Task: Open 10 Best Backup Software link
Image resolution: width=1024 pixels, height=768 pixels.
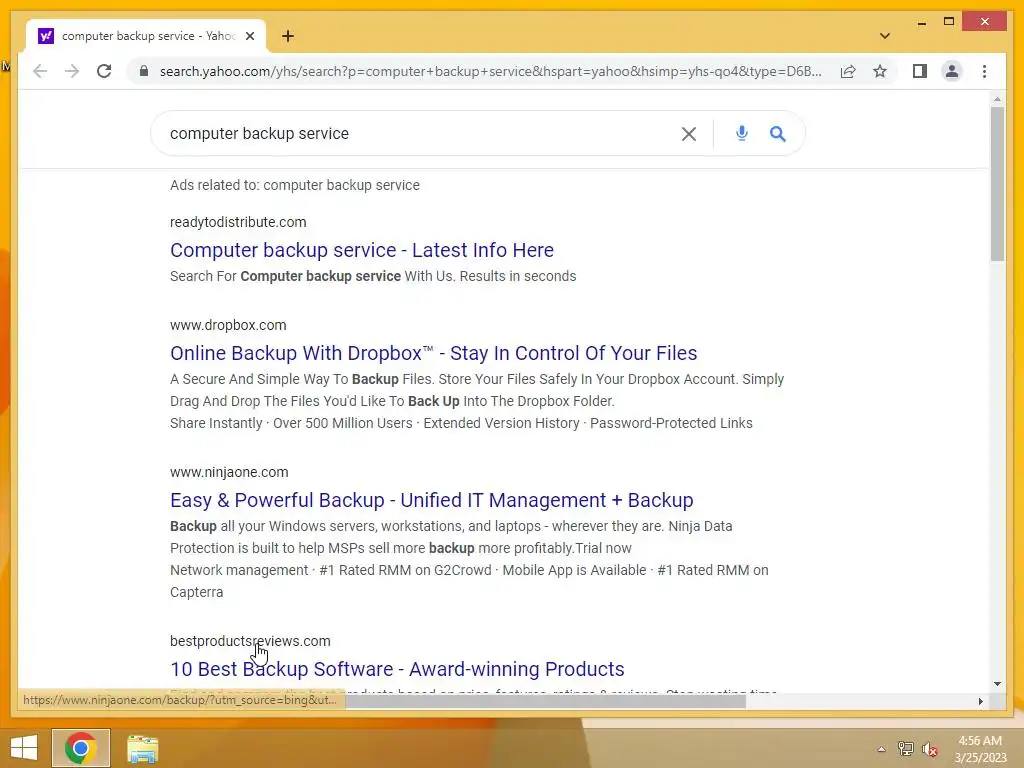Action: point(397,669)
